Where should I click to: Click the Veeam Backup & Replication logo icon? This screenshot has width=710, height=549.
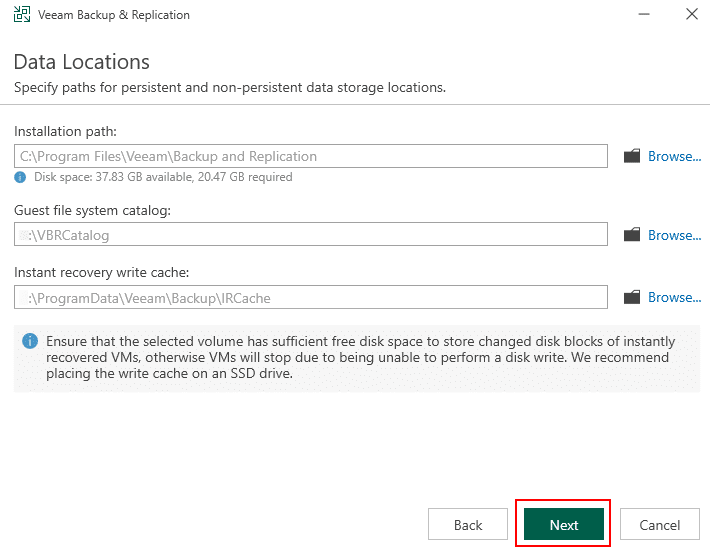click(x=22, y=14)
